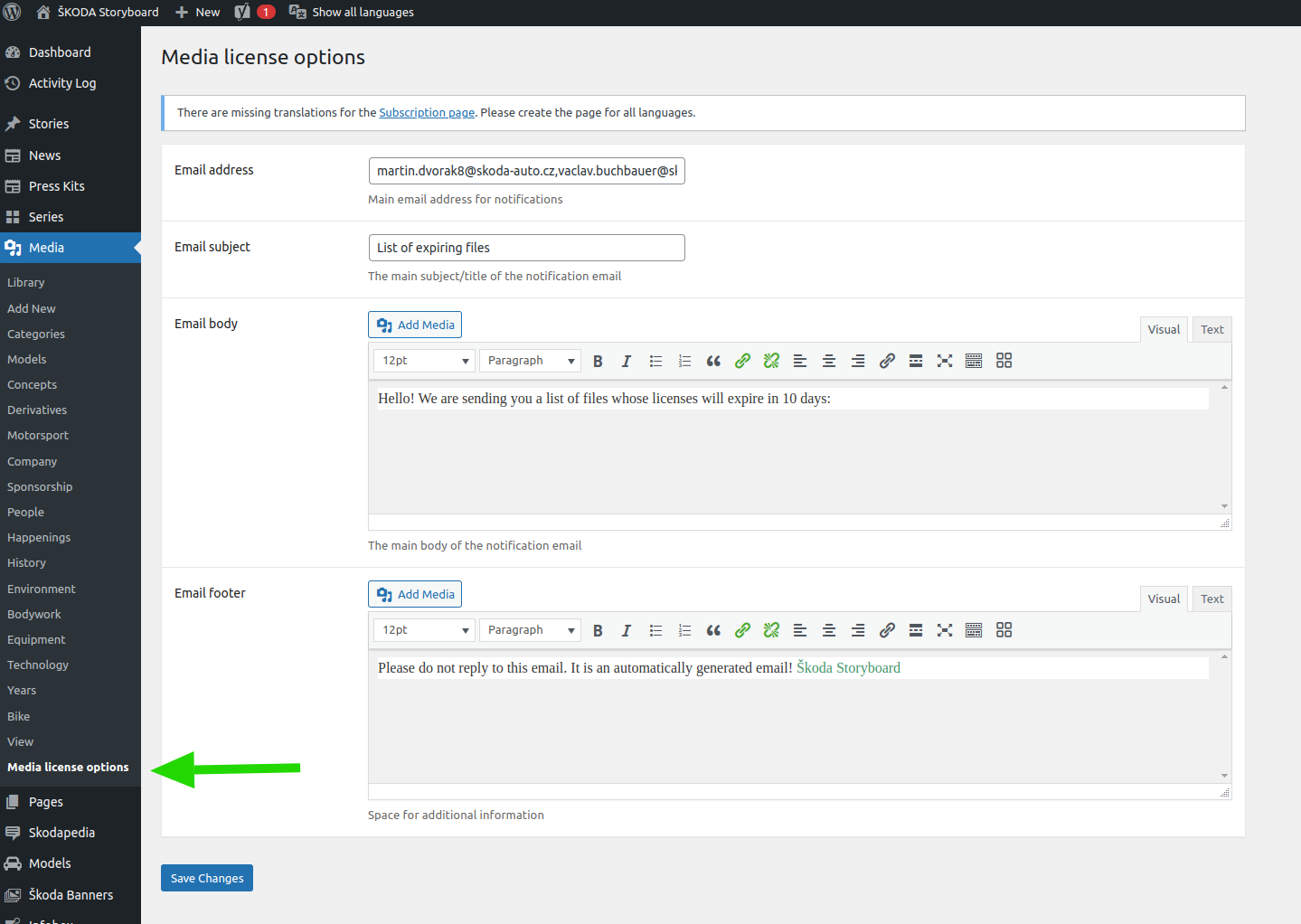Click the Save Changes button
Image resolution: width=1301 pixels, height=924 pixels.
(x=207, y=878)
